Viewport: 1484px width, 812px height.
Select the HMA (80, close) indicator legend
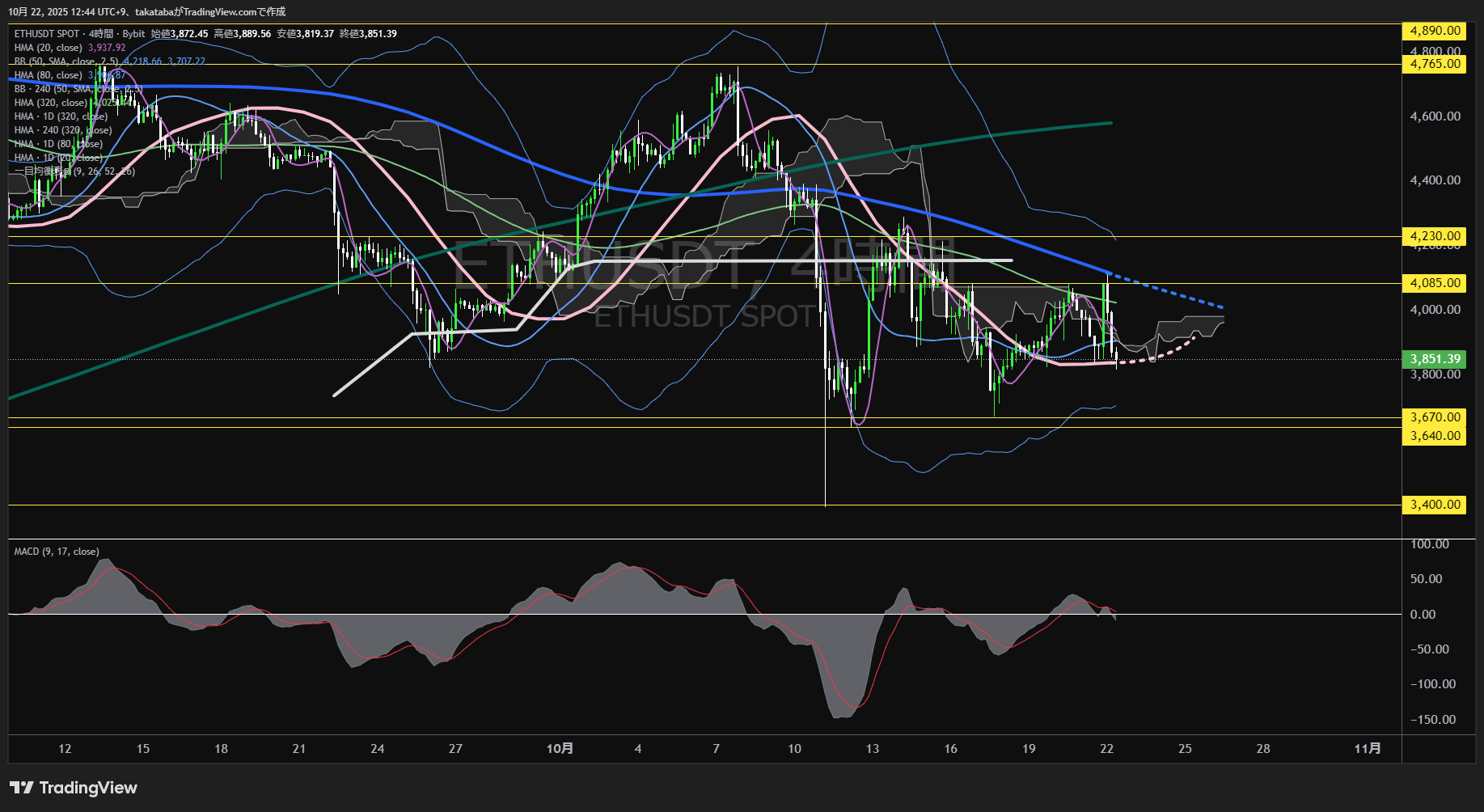tap(49, 75)
